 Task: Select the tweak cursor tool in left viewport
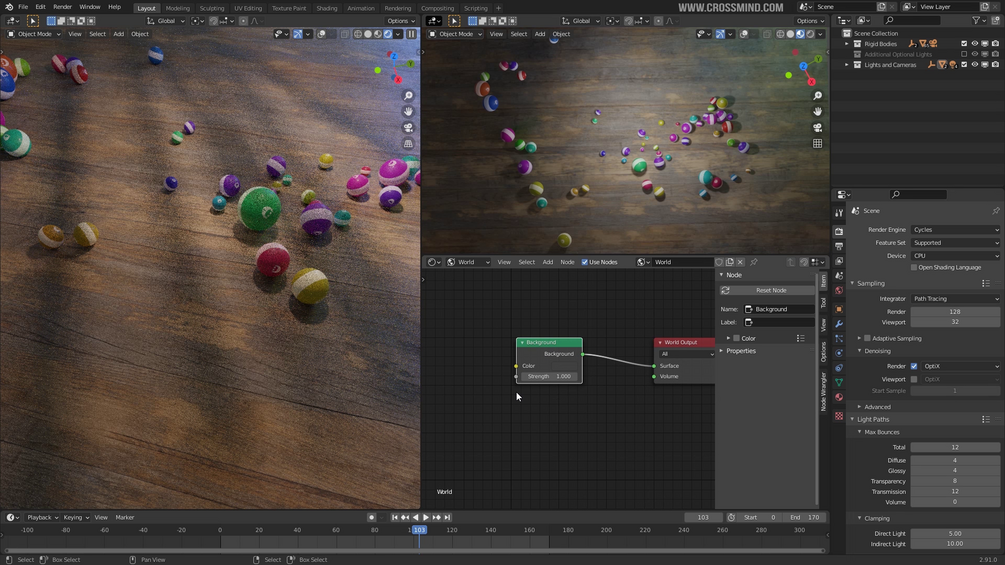pos(33,20)
